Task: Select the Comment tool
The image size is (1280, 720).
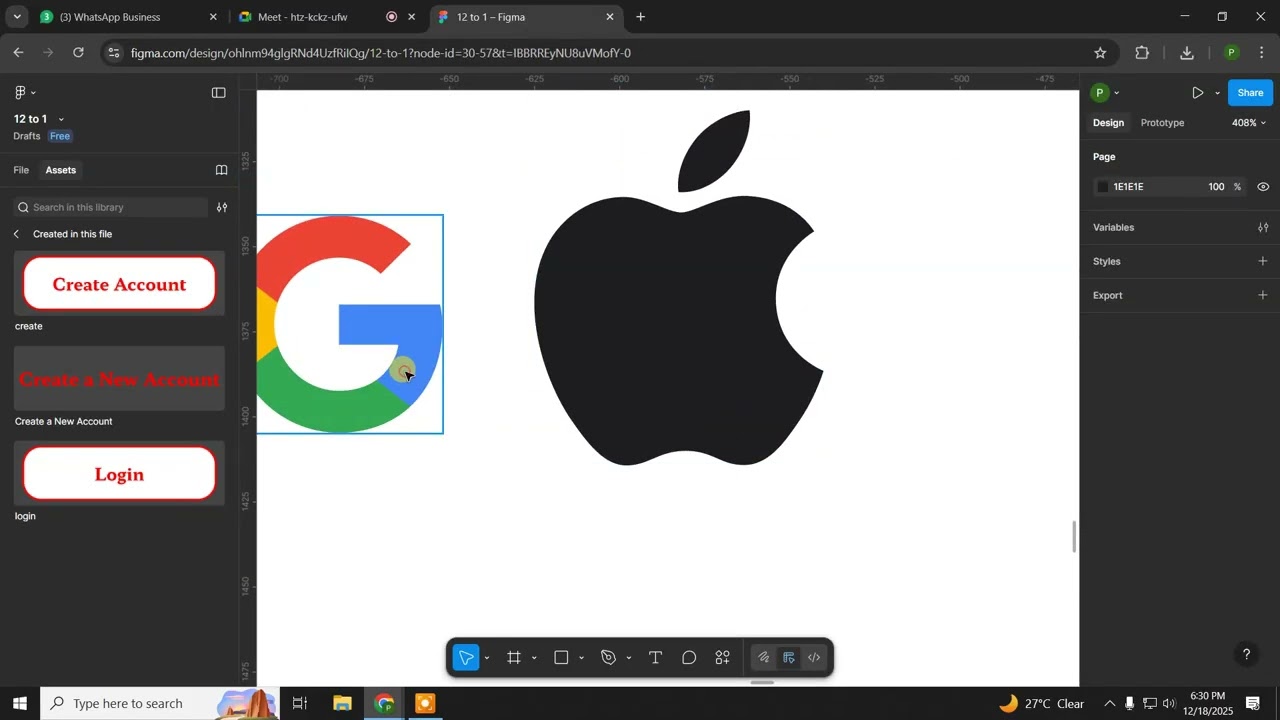Action: [689, 657]
